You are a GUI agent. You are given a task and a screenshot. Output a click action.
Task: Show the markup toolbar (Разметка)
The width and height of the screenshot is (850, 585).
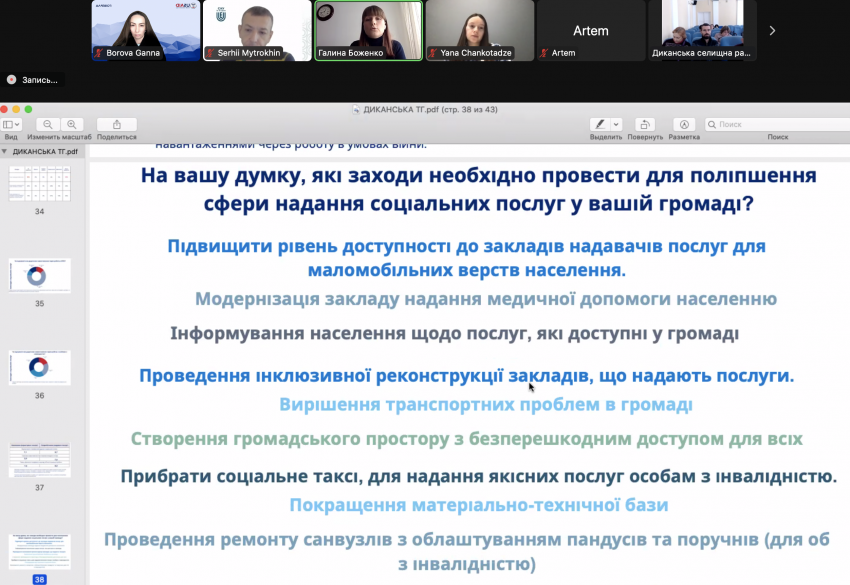(x=684, y=125)
